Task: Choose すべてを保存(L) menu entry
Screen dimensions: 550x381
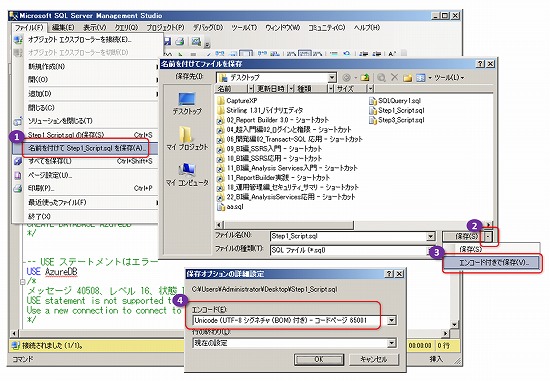Action: (85, 161)
